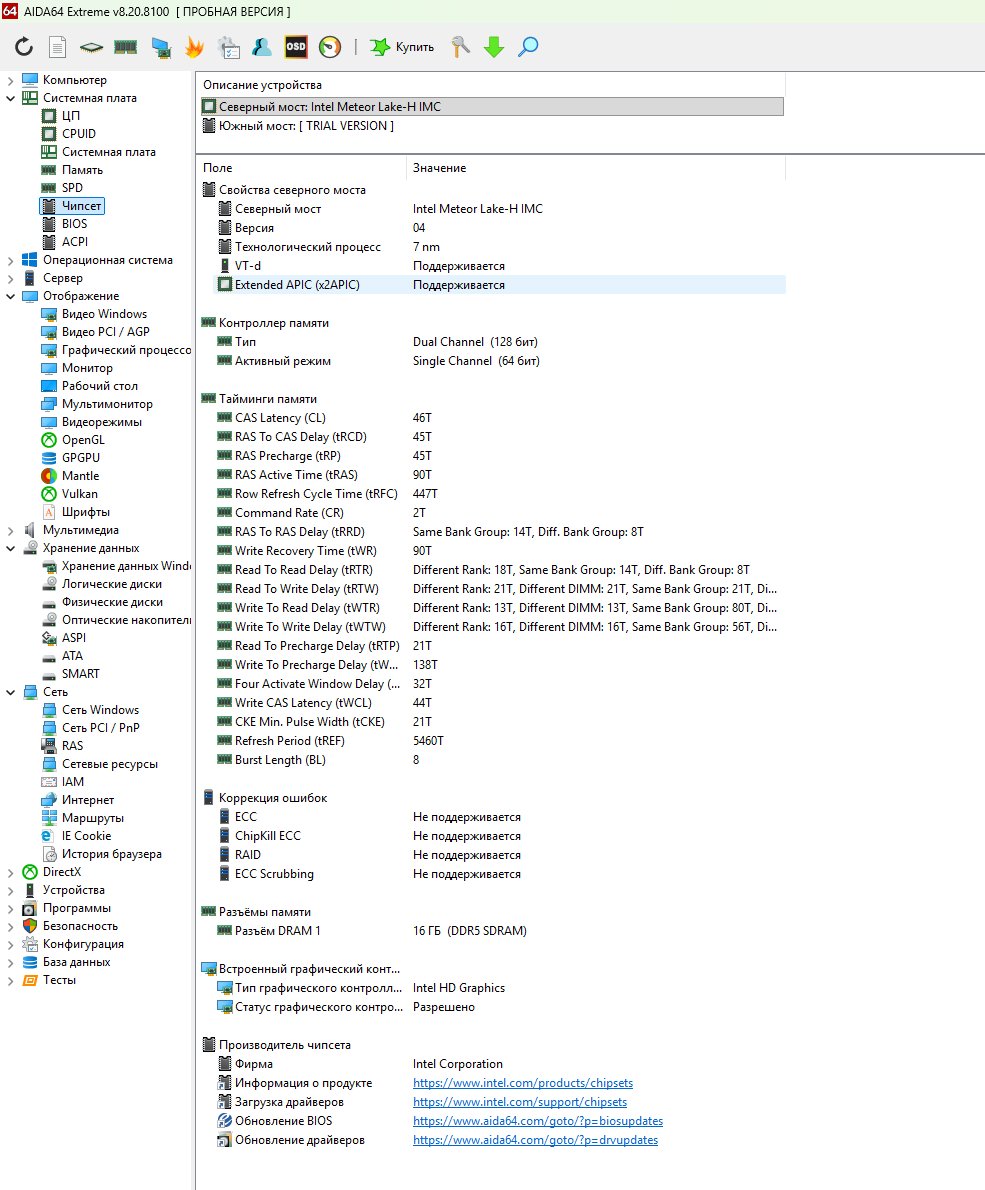Click the memory module toolbar icon

(125, 47)
